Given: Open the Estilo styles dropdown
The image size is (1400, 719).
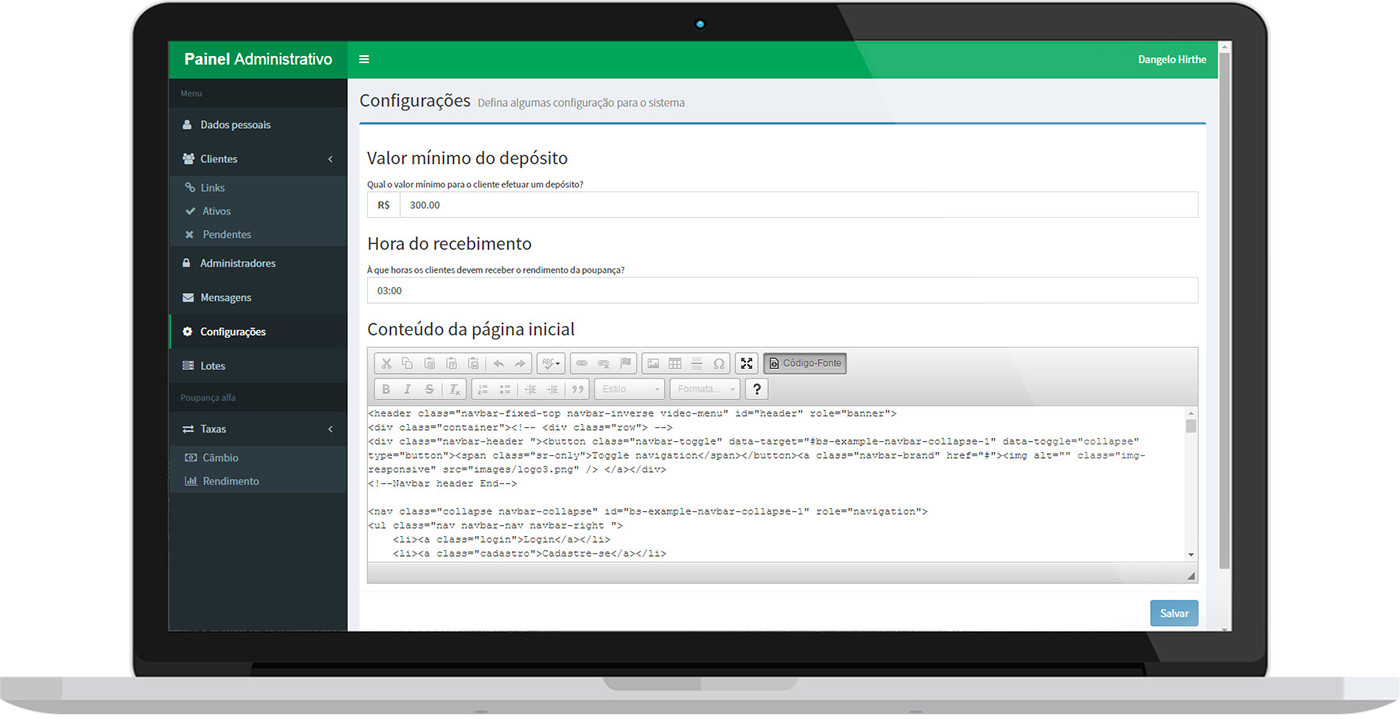Looking at the screenshot, I should pyautogui.click(x=629, y=389).
